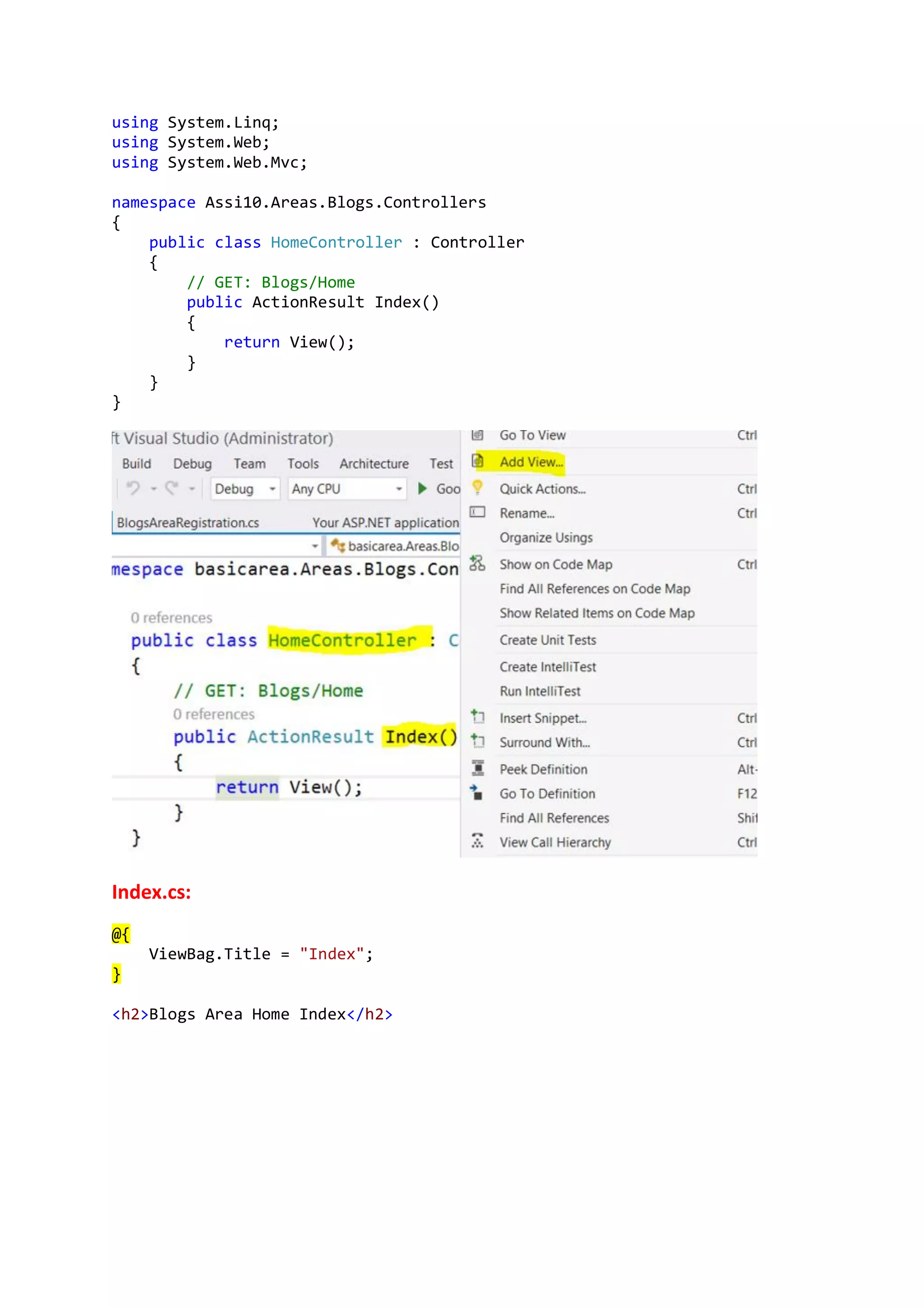This screenshot has width=924, height=1307.
Task: Click the 0 references lens above HomeController class
Action: 171,618
